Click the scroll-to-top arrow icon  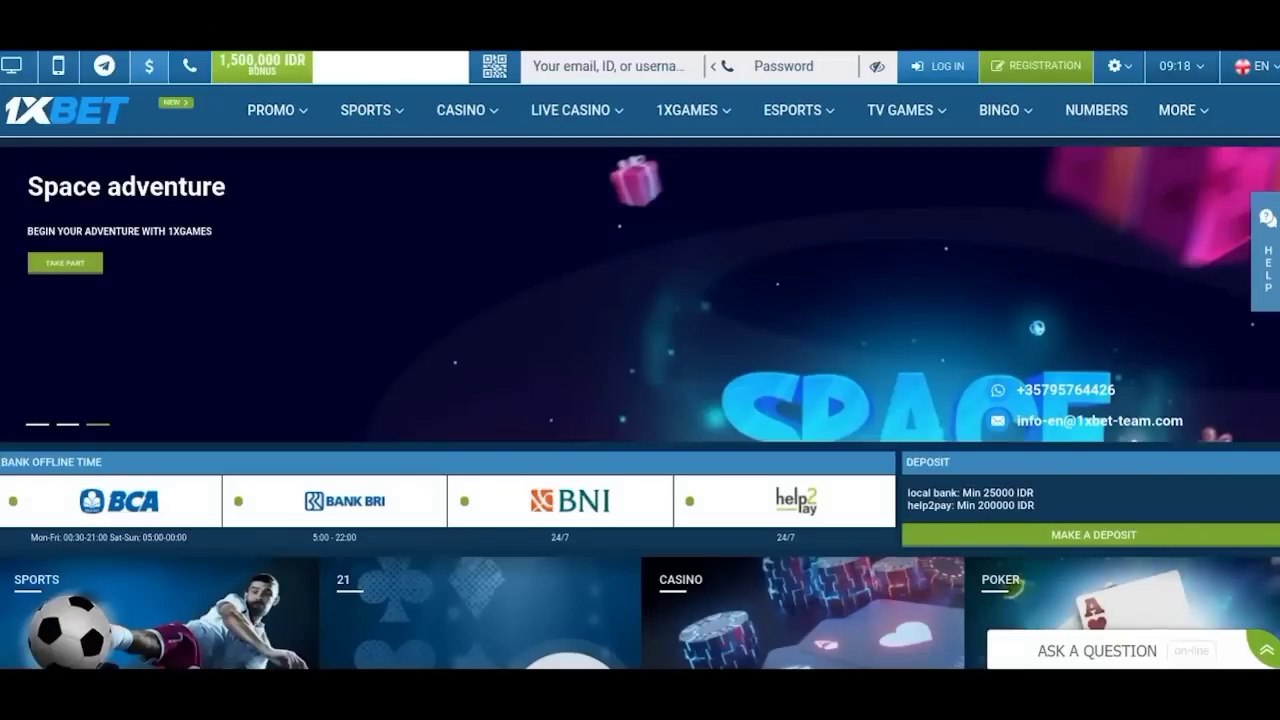[x=1266, y=650]
